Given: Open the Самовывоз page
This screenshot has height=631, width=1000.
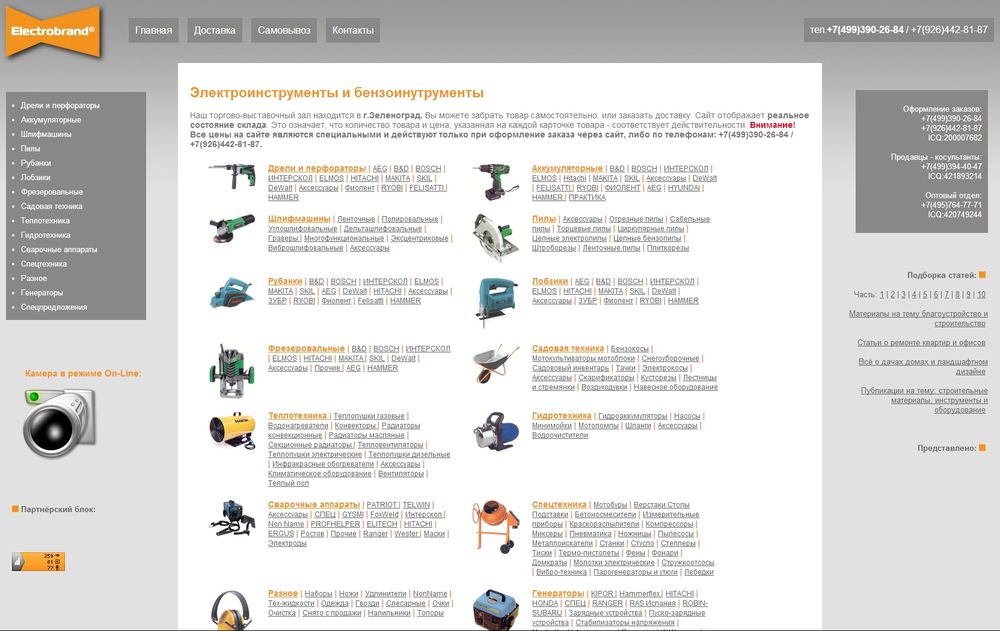Looking at the screenshot, I should tap(284, 30).
